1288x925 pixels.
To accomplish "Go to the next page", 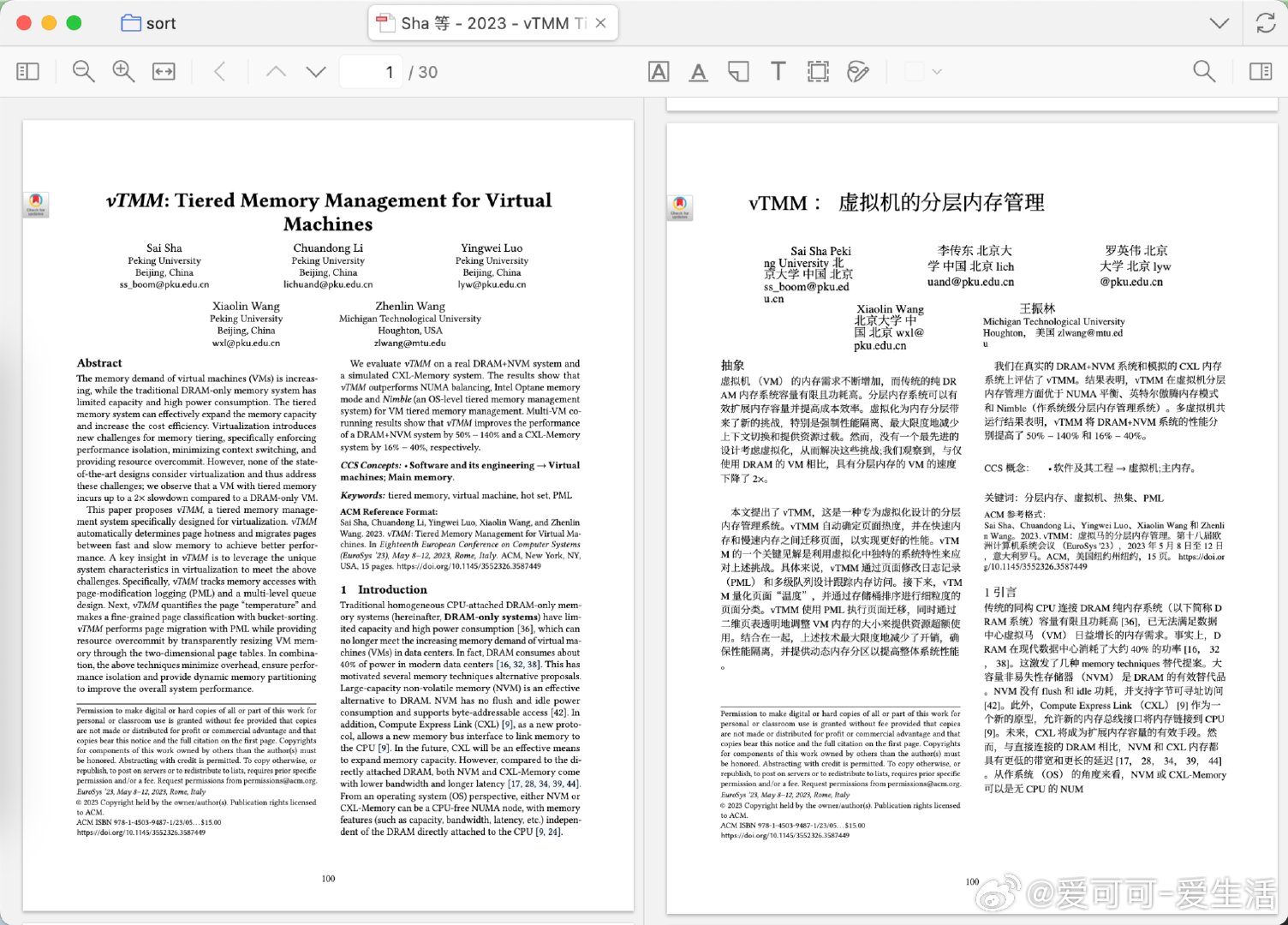I will (316, 72).
